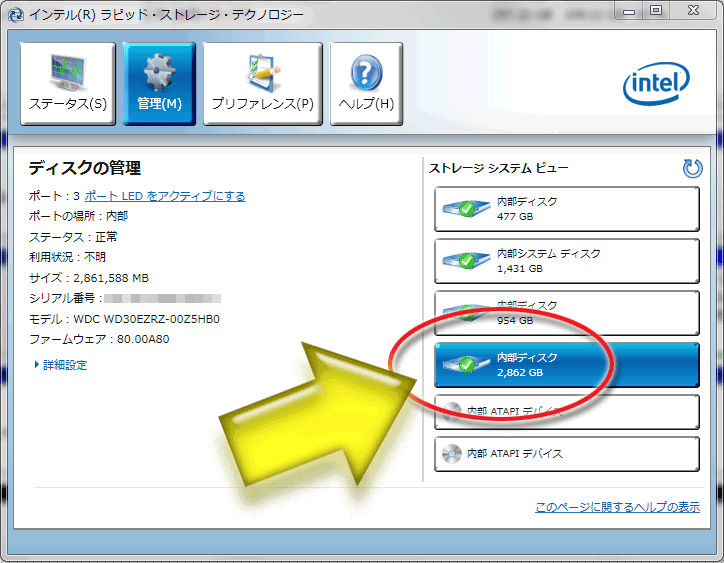Select the 477 GB internal disk
The width and height of the screenshot is (724, 563).
(567, 209)
